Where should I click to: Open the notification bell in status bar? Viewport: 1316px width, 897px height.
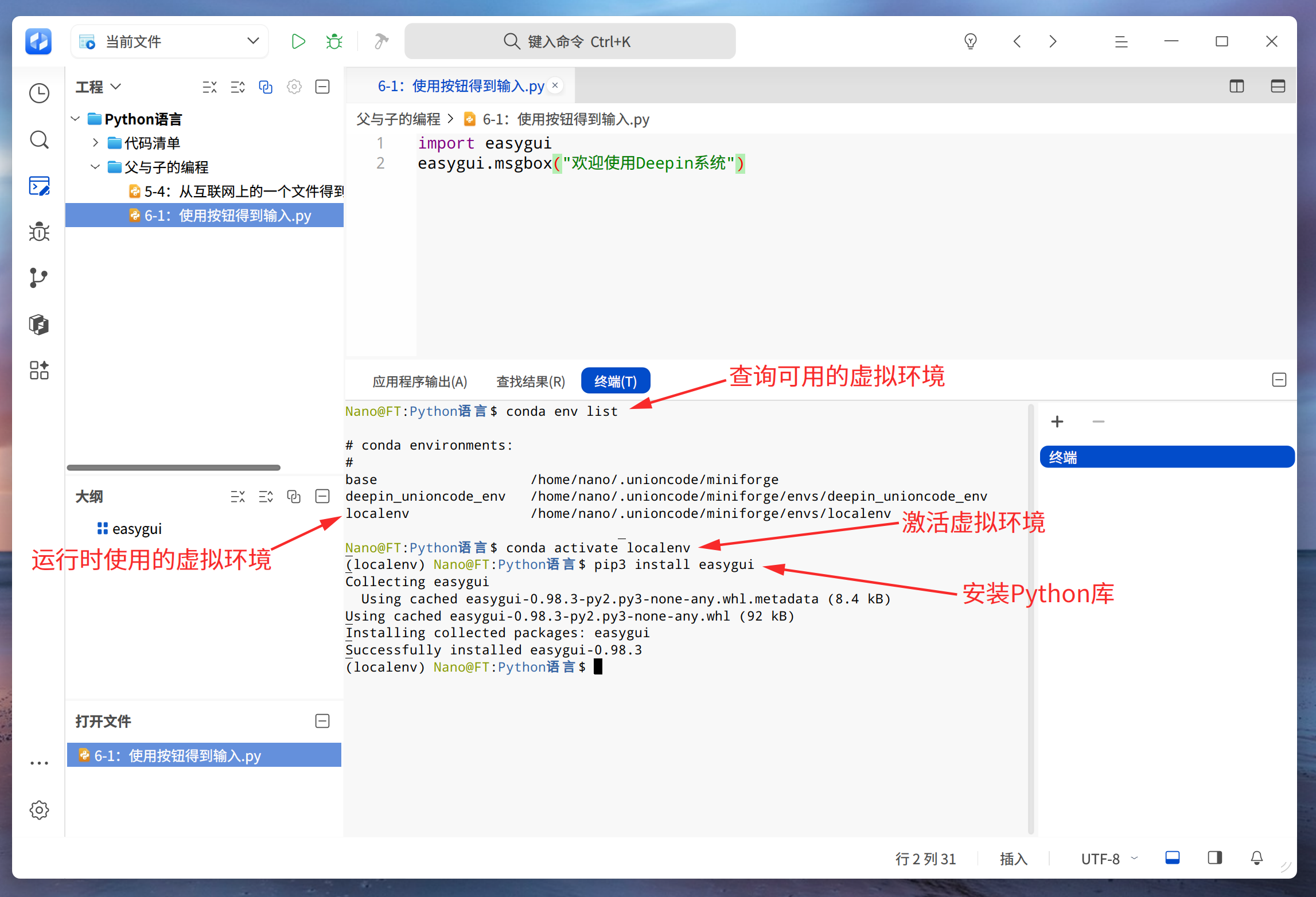pos(1256,858)
